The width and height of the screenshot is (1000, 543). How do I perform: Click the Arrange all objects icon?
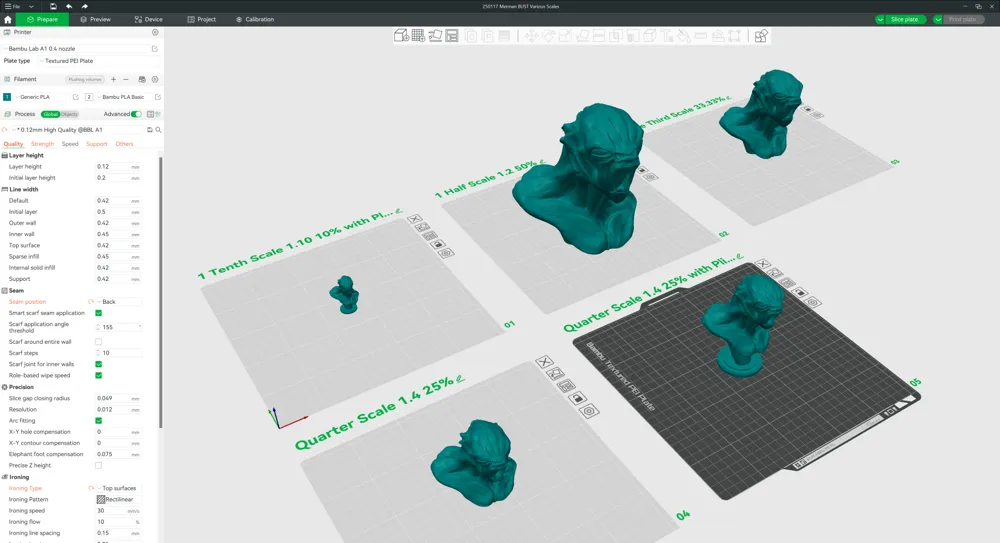pos(452,36)
